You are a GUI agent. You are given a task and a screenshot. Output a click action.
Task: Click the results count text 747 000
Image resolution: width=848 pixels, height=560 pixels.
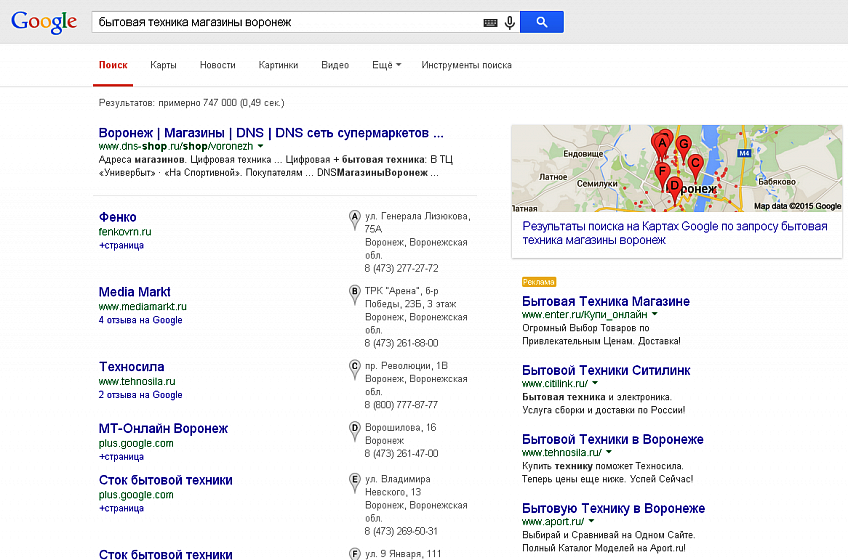(220, 102)
